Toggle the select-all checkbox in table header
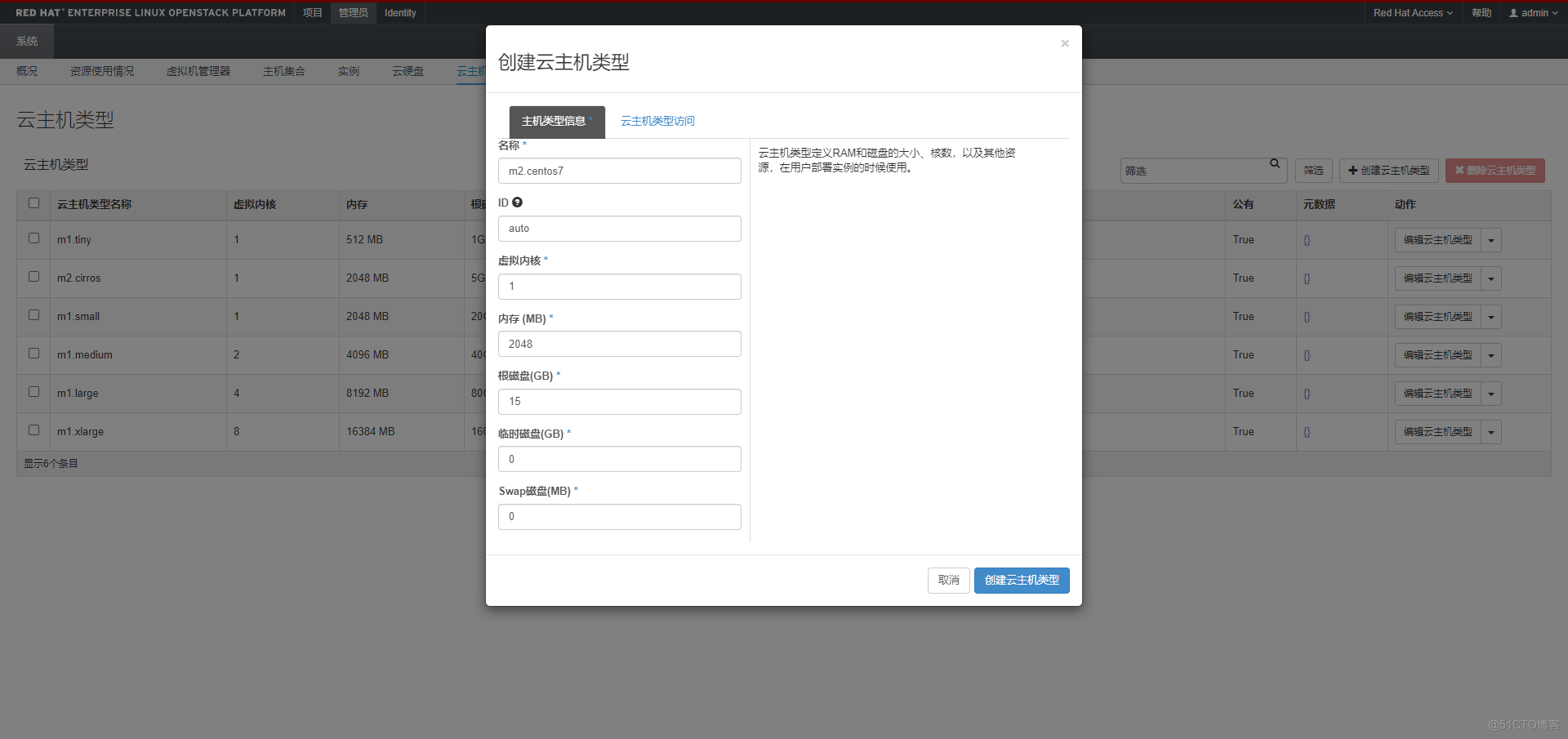The width and height of the screenshot is (1568, 739). tap(33, 204)
